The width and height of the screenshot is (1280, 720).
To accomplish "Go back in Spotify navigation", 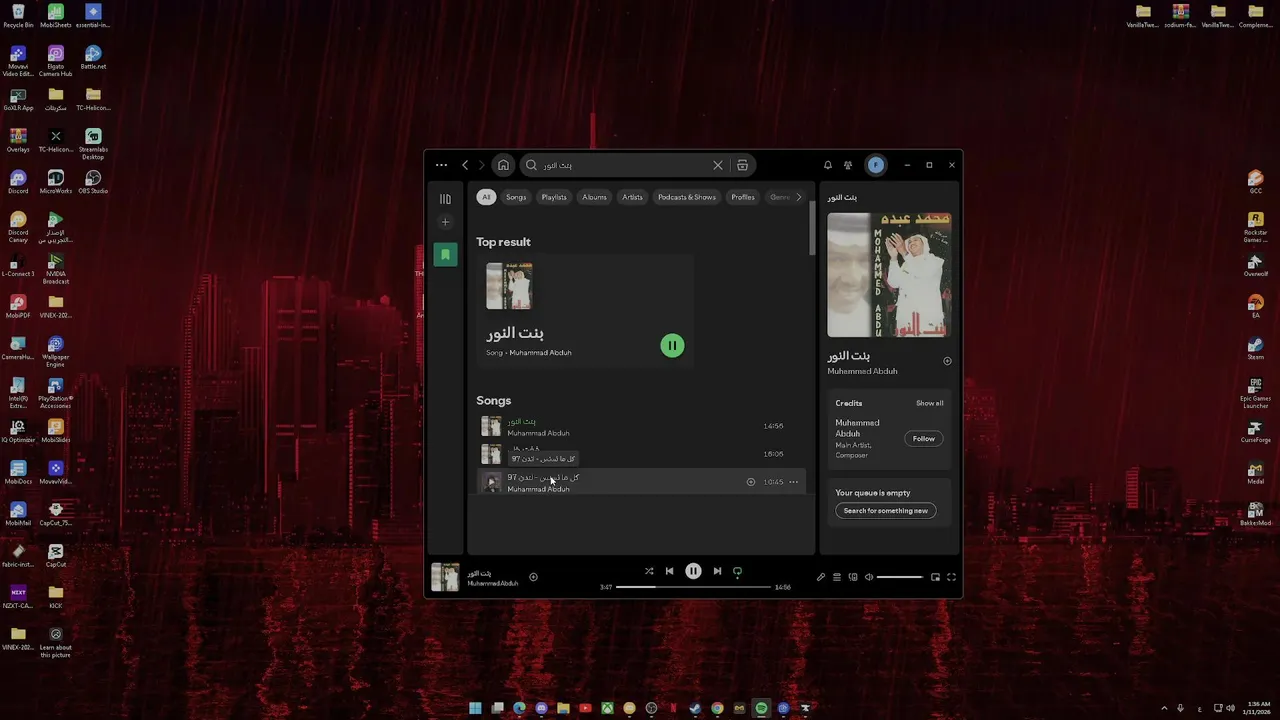I will [465, 165].
